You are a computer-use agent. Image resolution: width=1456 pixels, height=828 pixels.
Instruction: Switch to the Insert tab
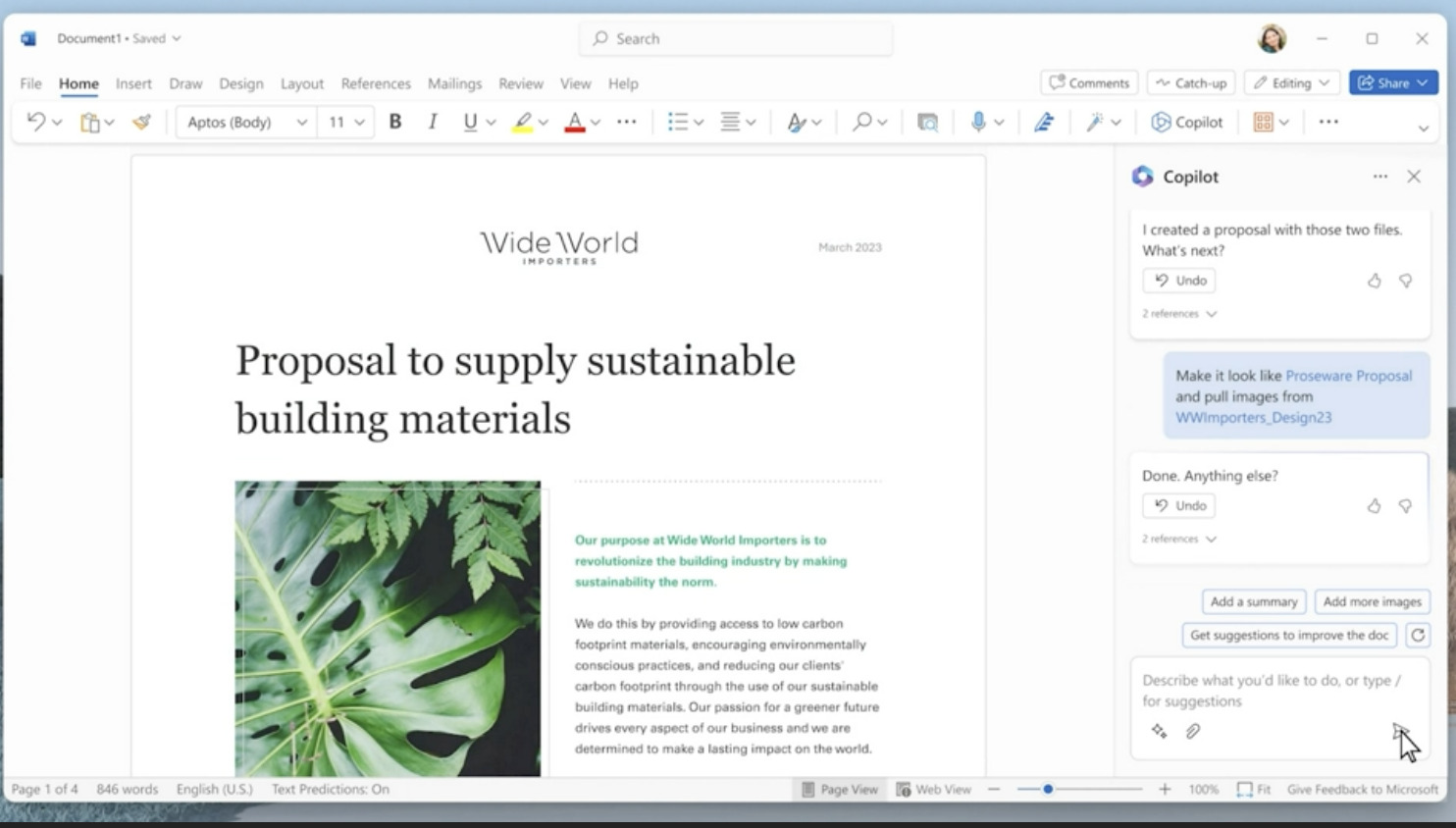[x=133, y=83]
